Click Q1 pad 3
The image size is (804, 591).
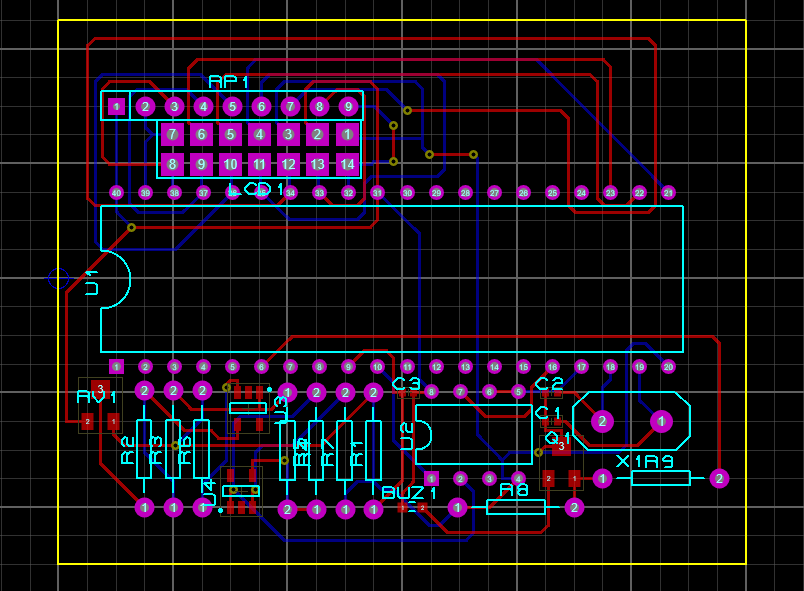point(562,446)
